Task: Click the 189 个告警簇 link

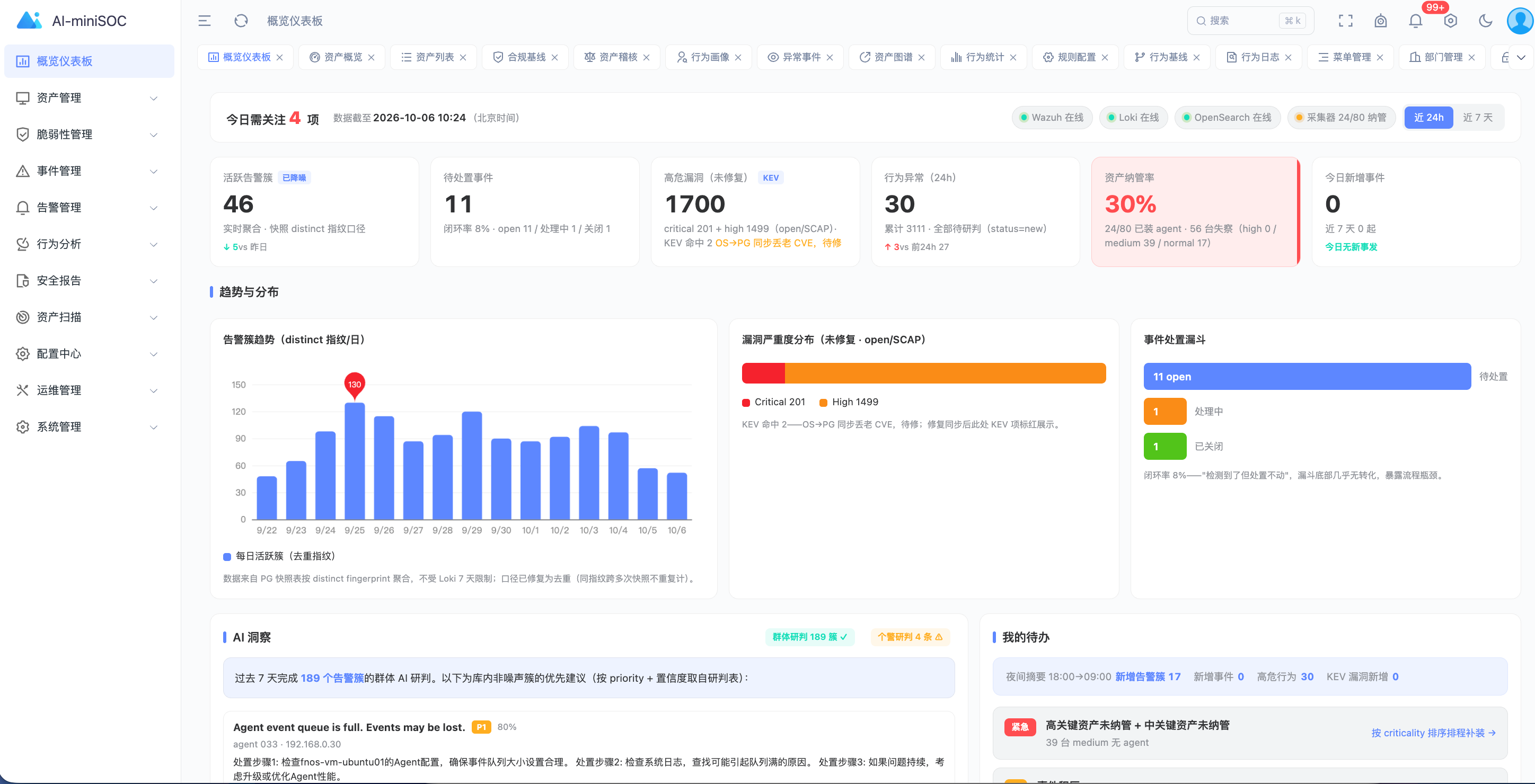Action: coord(332,678)
